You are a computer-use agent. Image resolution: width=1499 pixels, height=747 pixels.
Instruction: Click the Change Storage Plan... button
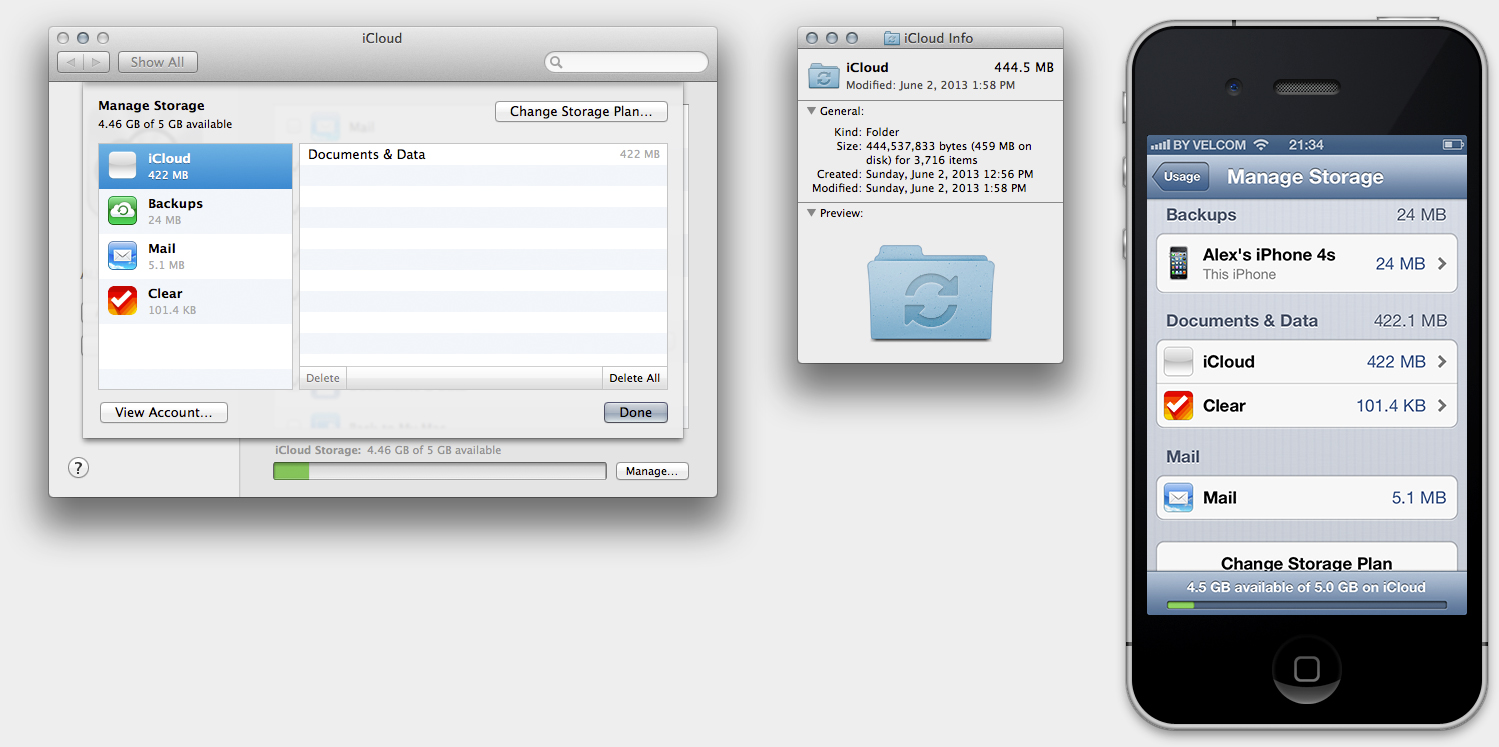[x=581, y=111]
